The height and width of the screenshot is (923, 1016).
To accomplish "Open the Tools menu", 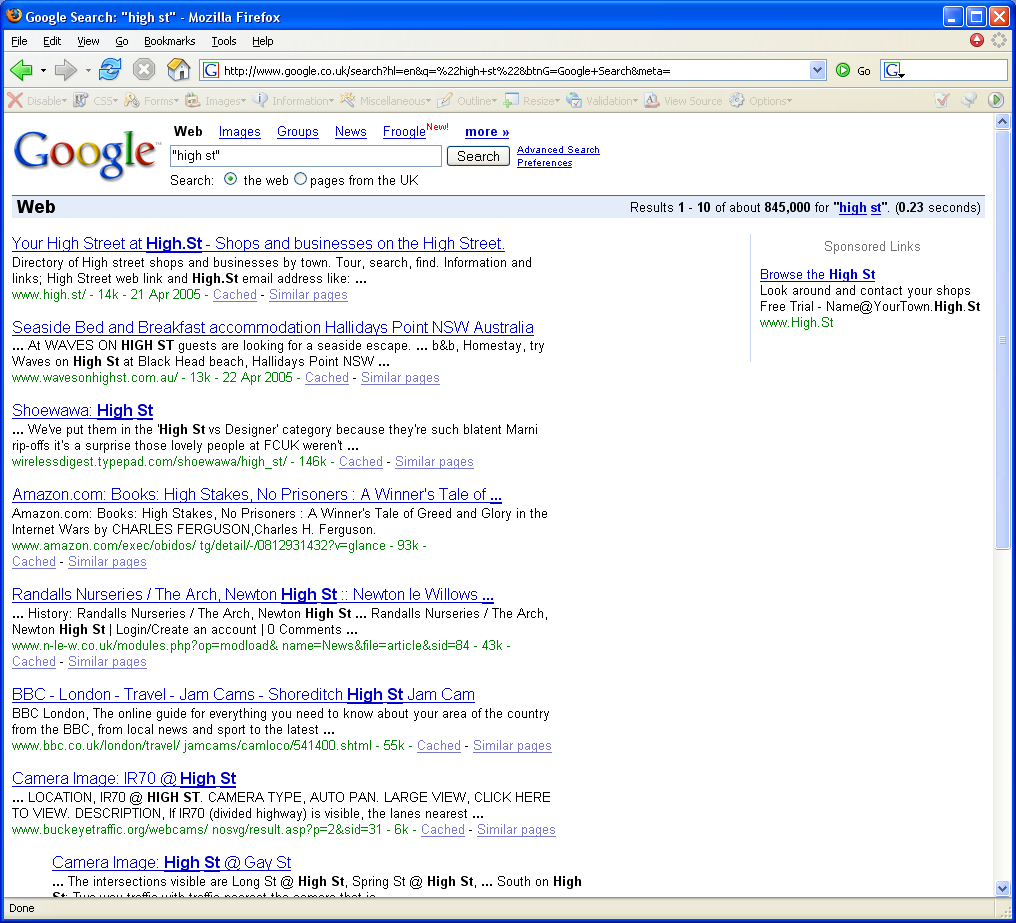I will pyautogui.click(x=224, y=41).
